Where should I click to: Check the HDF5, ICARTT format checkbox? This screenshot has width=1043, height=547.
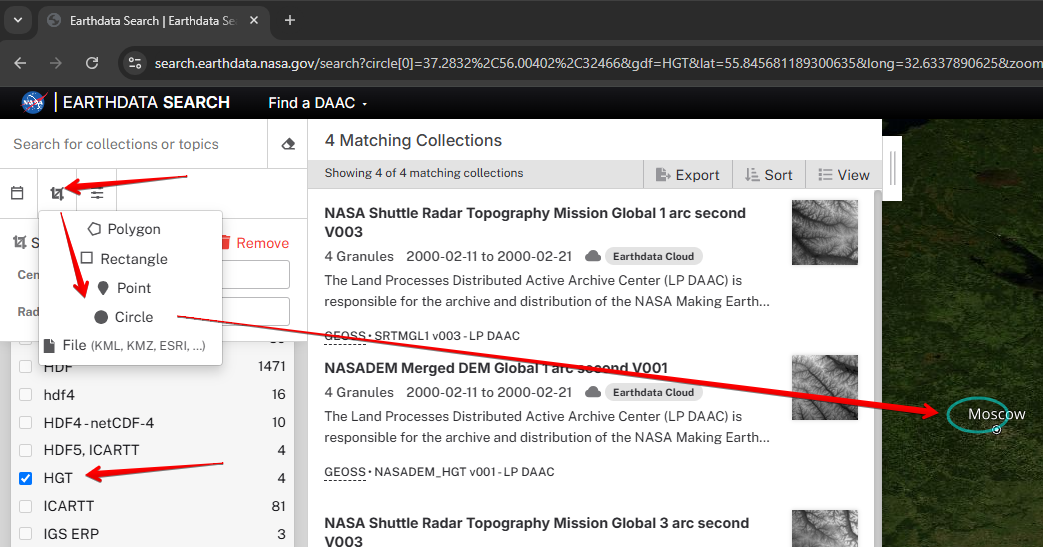pyautogui.click(x=25, y=451)
